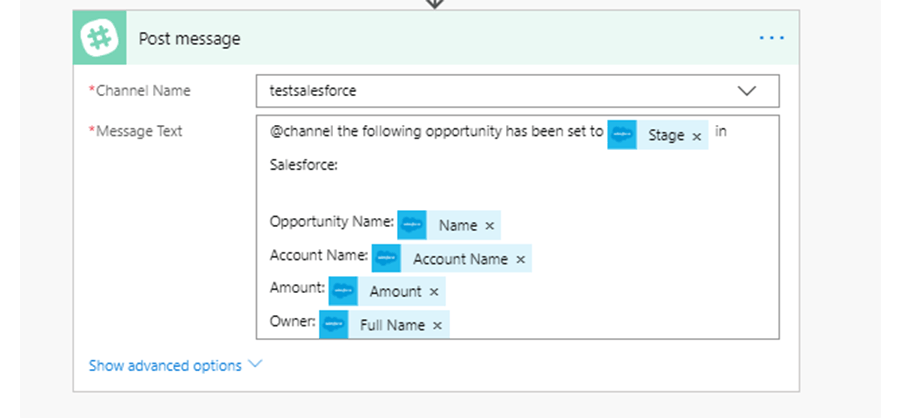This screenshot has height=418, width=900.
Task: Select the Account Name token label
Action: pyautogui.click(x=460, y=260)
